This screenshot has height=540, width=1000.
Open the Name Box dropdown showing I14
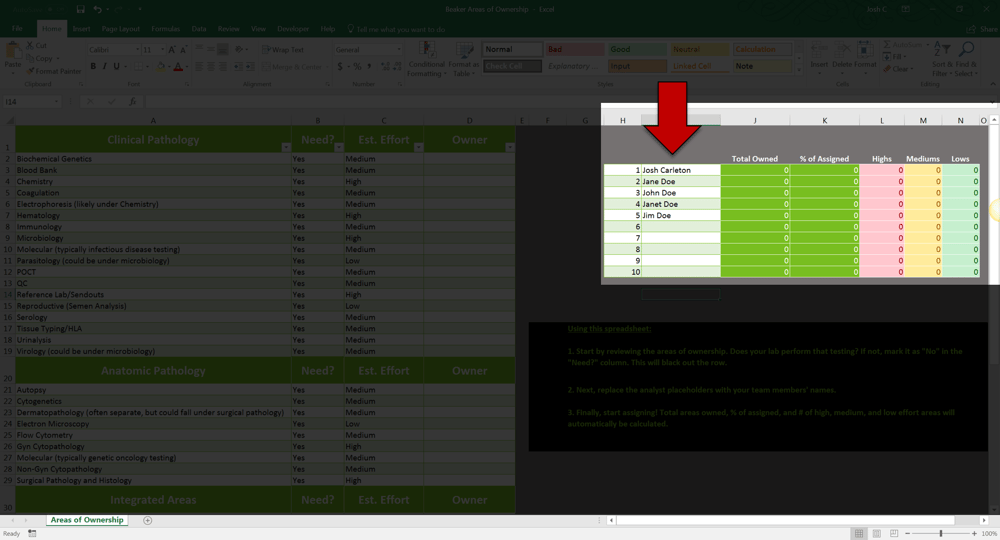56,101
